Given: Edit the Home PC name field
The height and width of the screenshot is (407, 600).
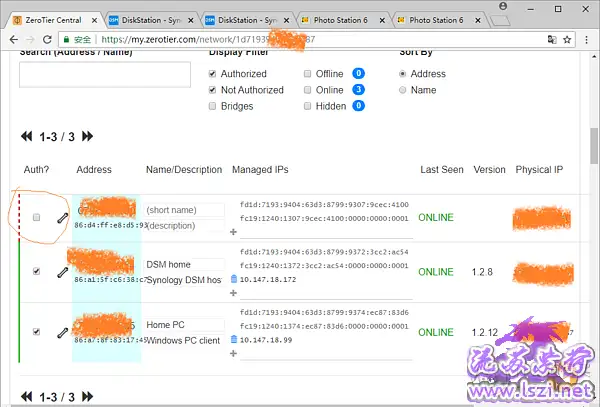Looking at the screenshot, I should 184,325.
